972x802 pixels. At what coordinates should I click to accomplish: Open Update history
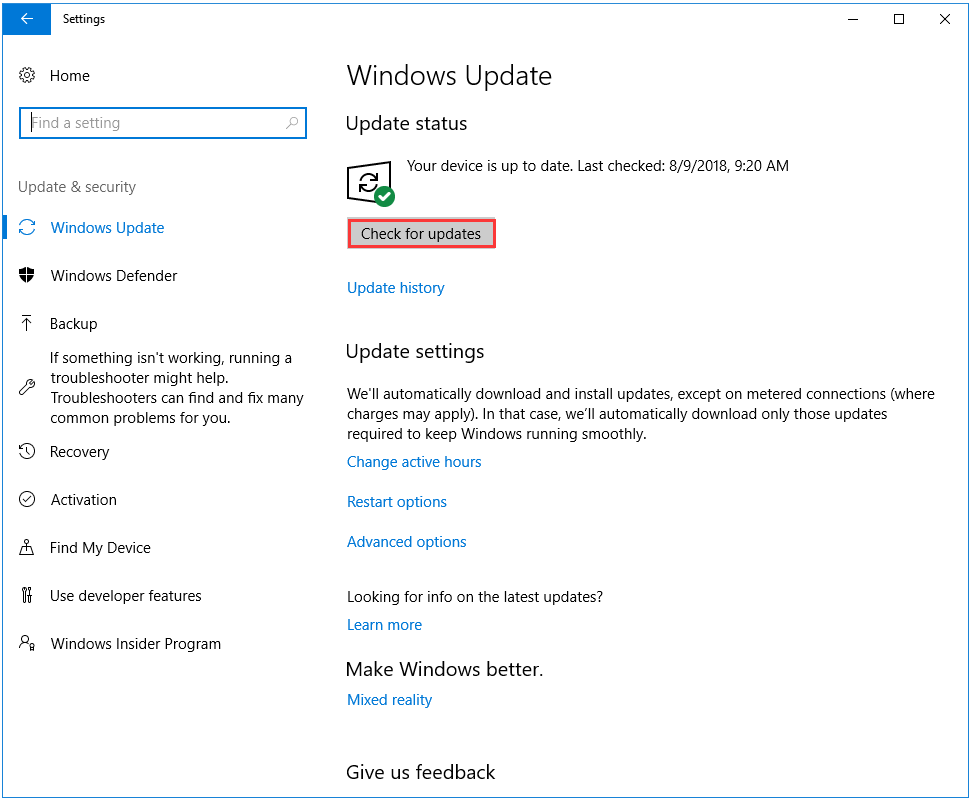[395, 287]
